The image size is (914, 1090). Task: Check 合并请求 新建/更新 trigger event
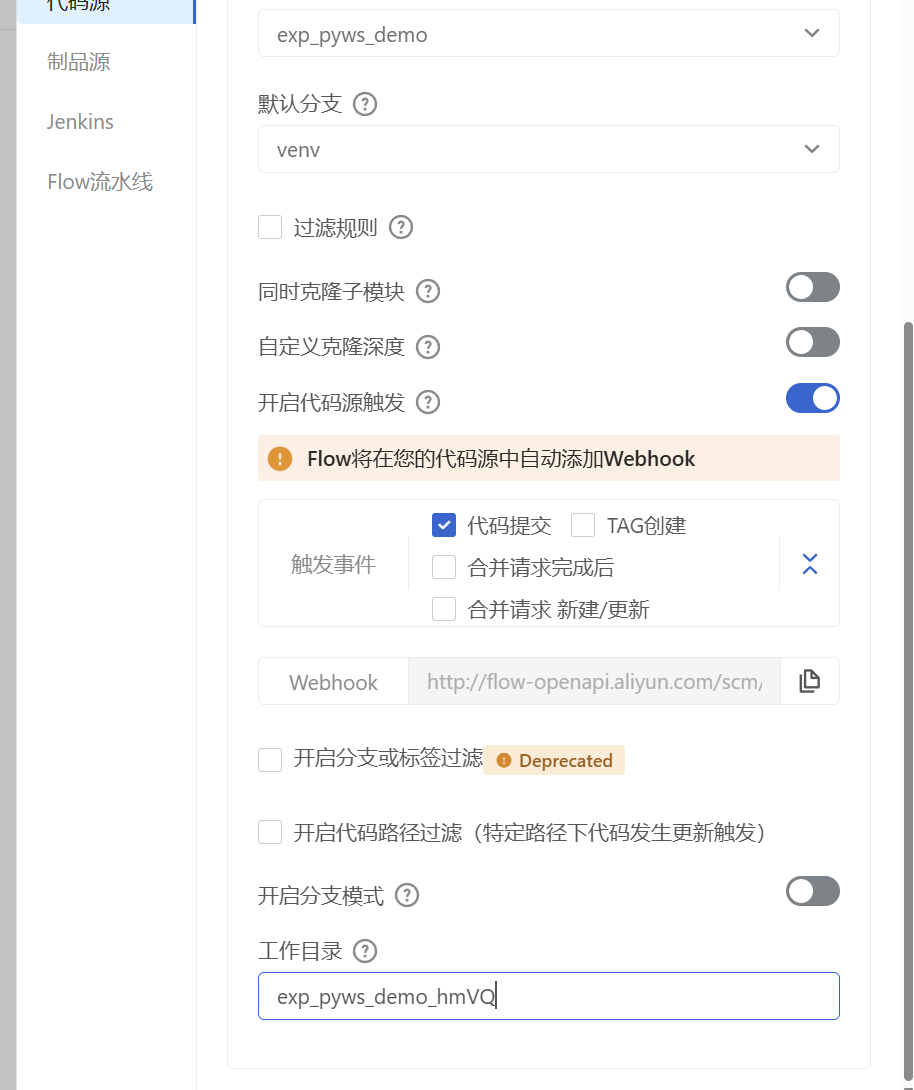pyautogui.click(x=444, y=609)
